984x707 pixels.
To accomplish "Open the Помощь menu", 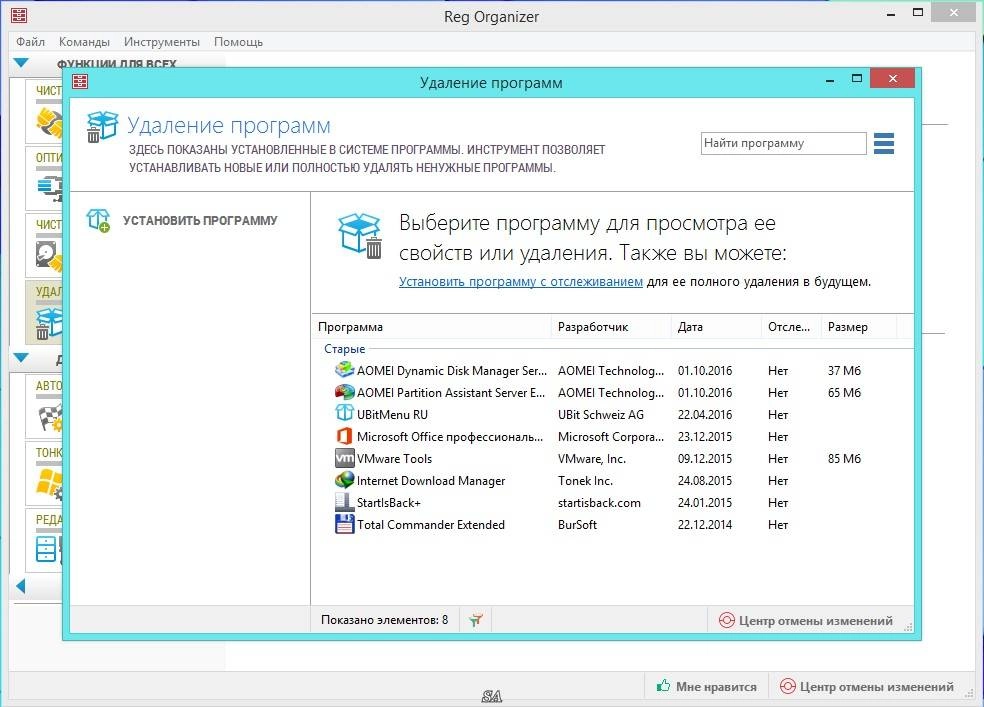I will pyautogui.click(x=238, y=41).
